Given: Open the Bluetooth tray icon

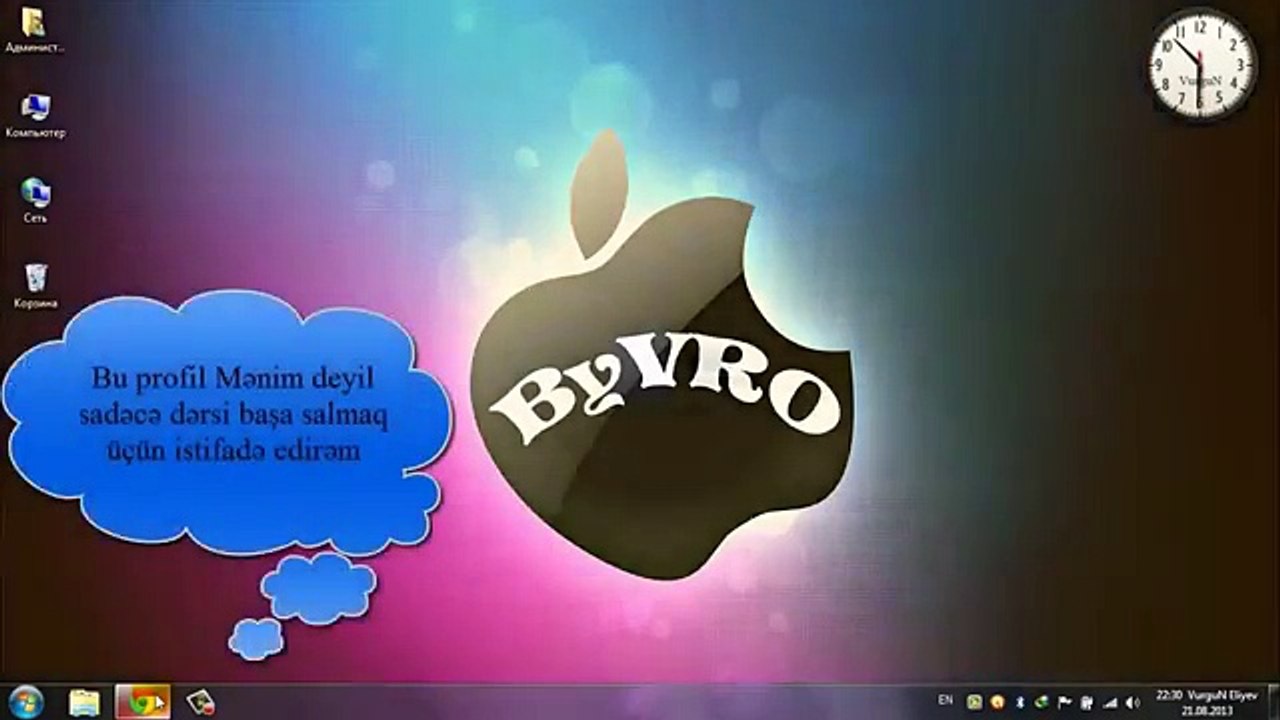Looking at the screenshot, I should [x=1020, y=702].
